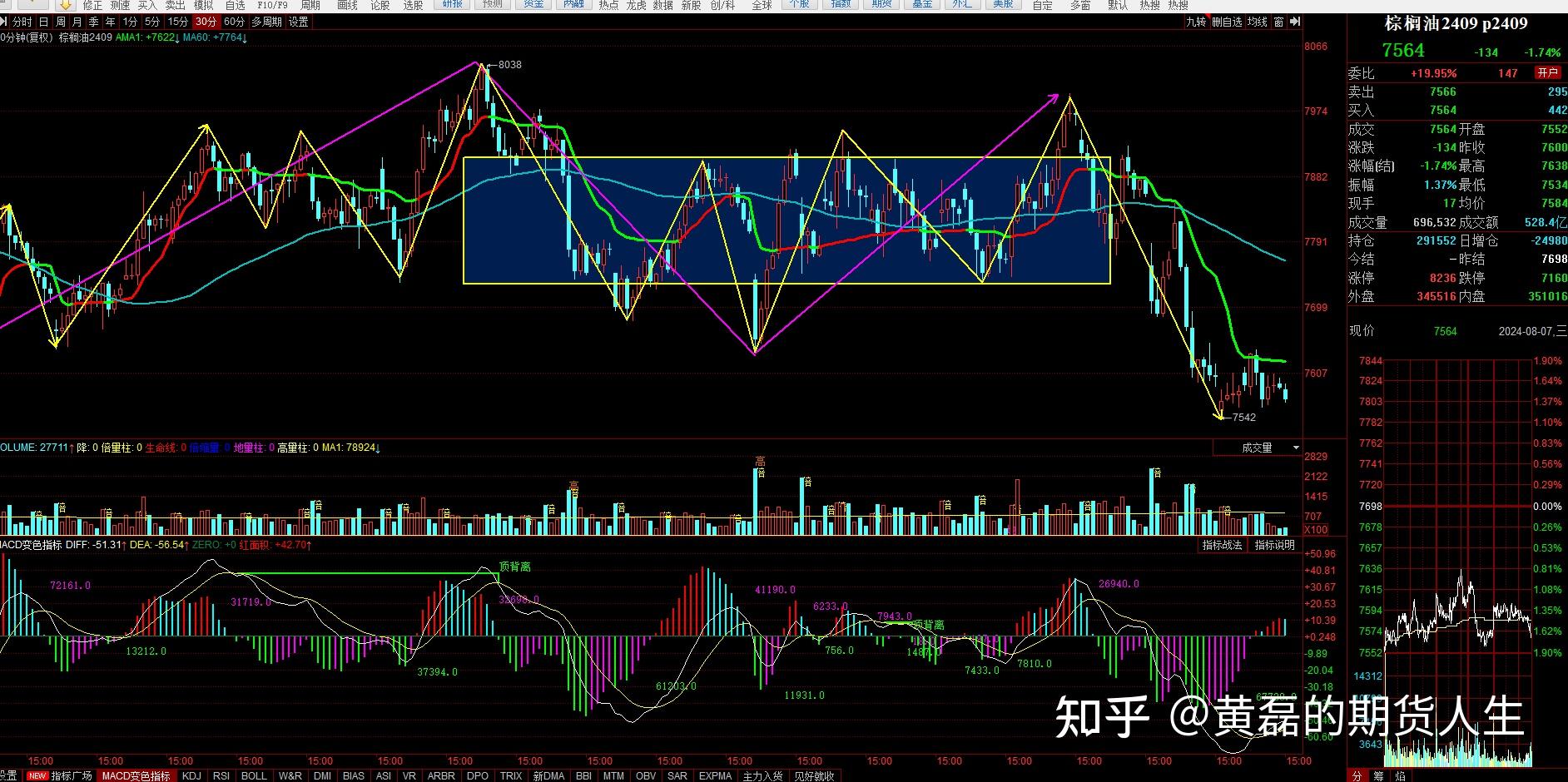
Task: Click the 指标说明 button
Action: click(x=1274, y=545)
